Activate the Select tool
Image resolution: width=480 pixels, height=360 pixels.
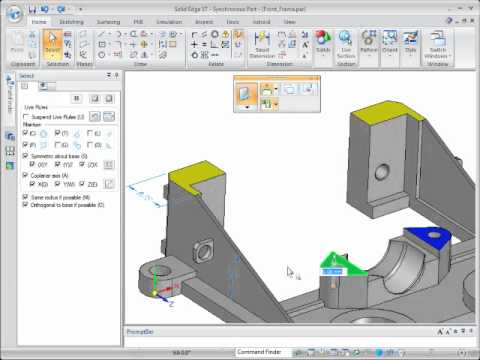pos(53,44)
